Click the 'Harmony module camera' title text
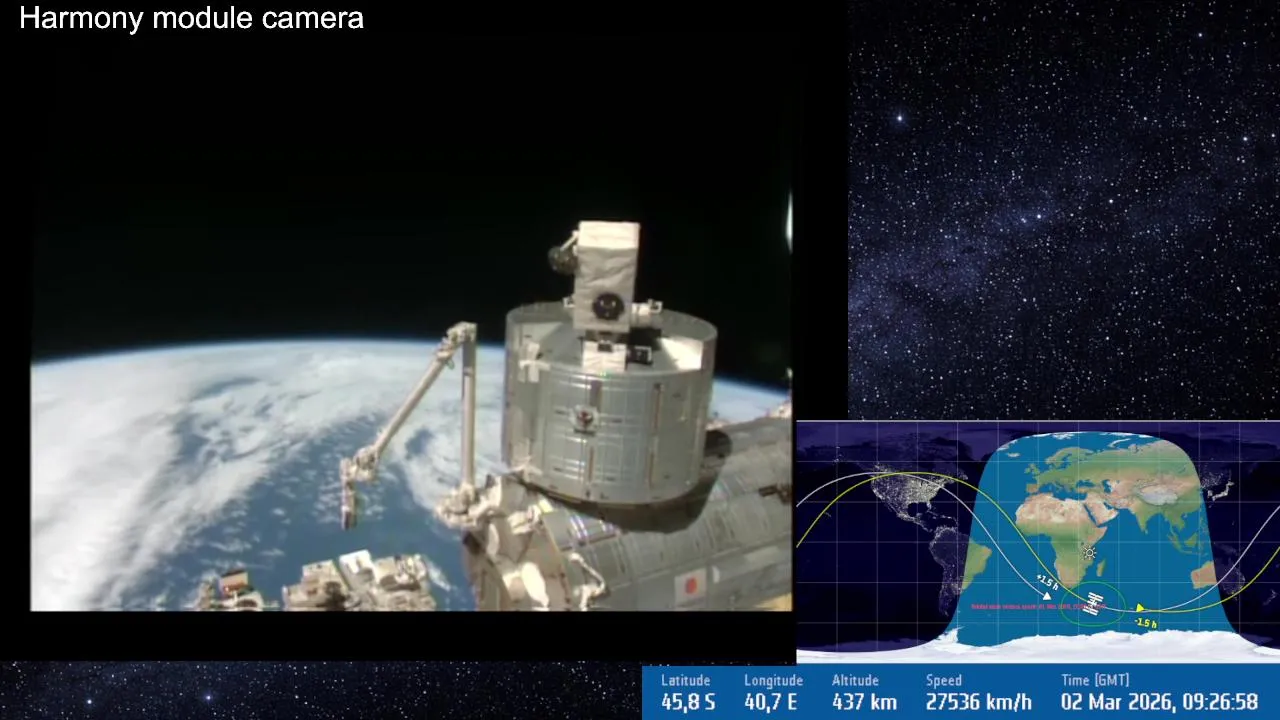 [x=191, y=18]
